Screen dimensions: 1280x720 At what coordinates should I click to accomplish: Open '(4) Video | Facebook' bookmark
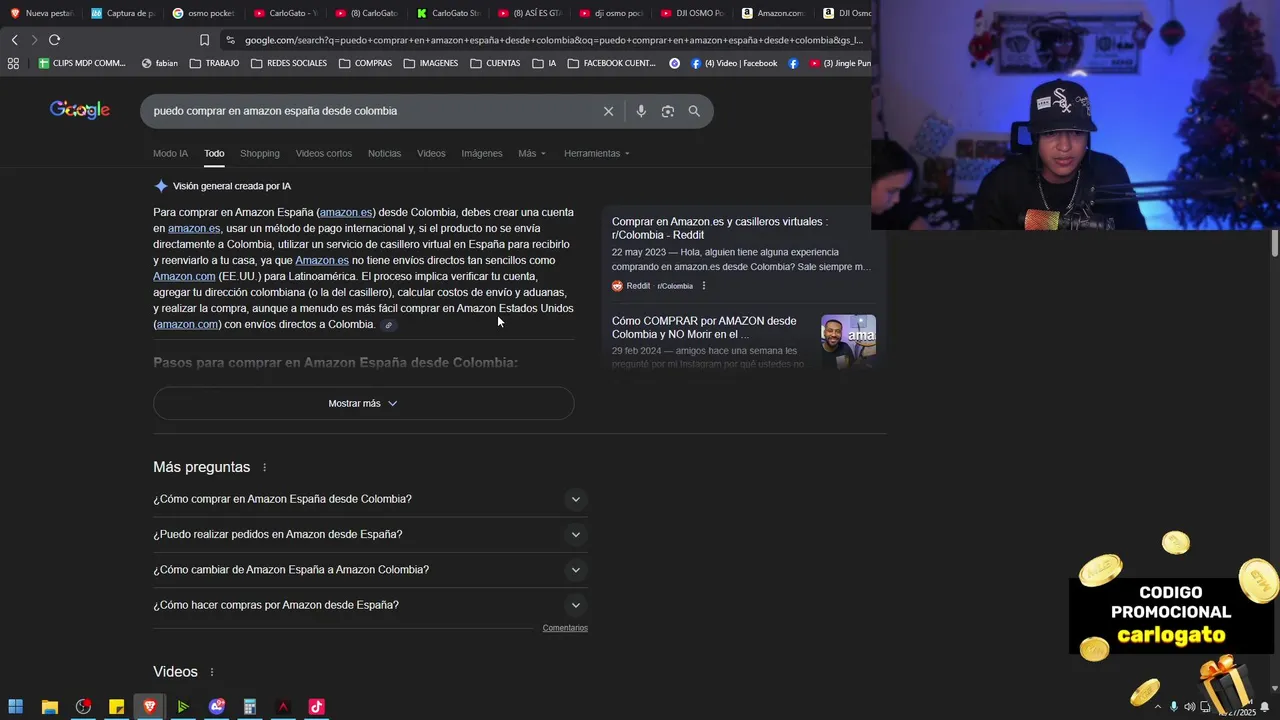point(733,63)
